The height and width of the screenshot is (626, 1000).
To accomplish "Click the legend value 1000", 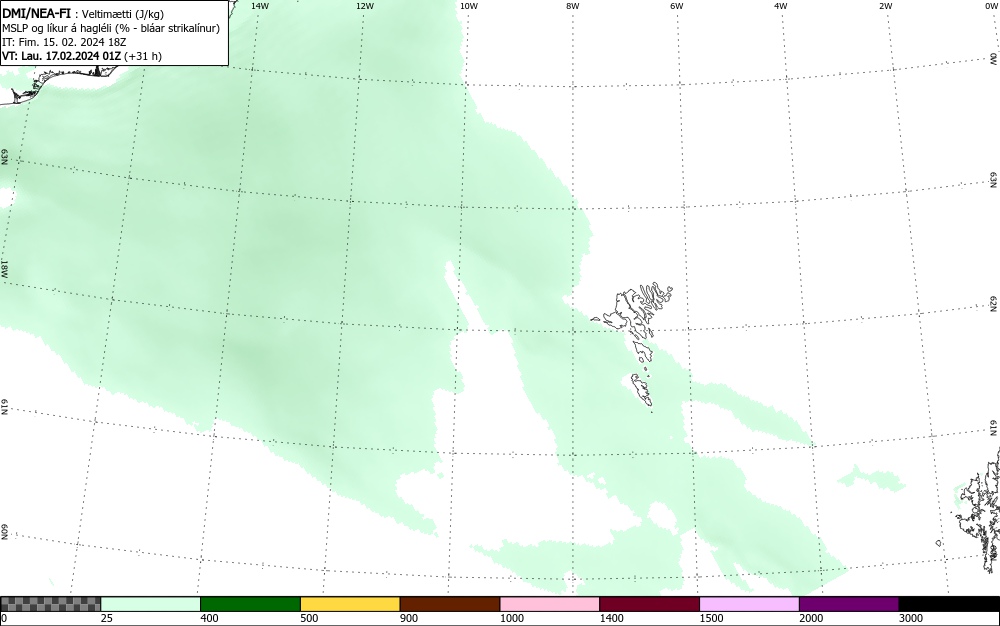I will point(511,618).
